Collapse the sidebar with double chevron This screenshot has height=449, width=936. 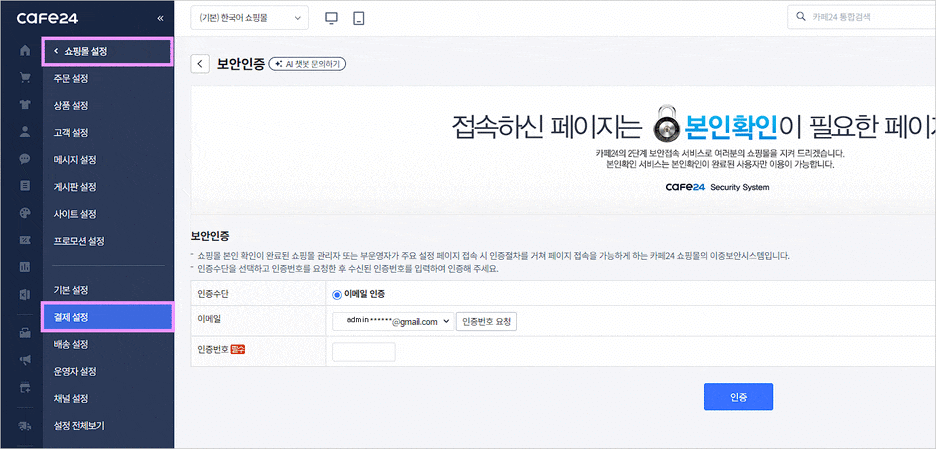tap(160, 19)
